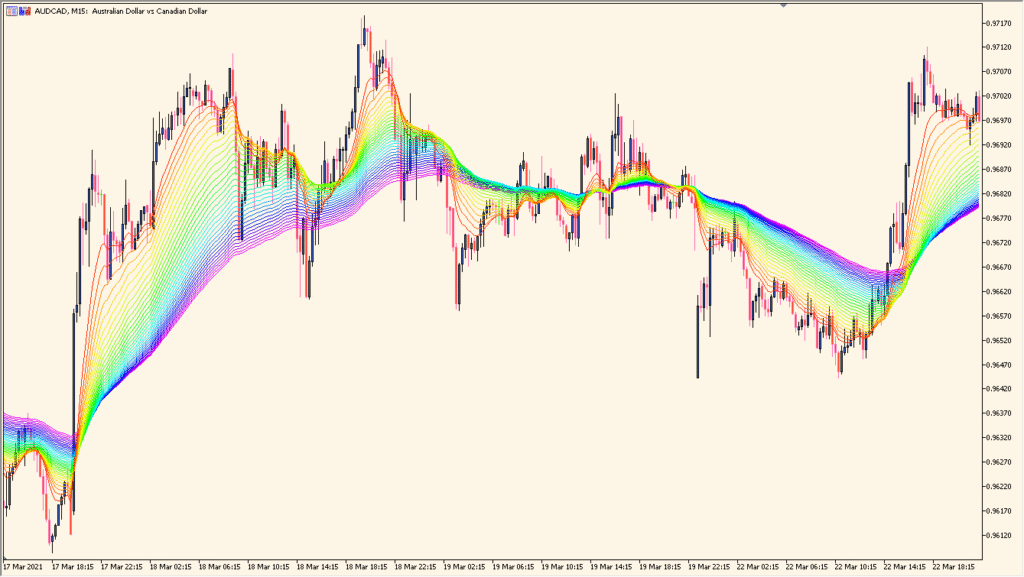Click the 0.96570 price label
1024x577 pixels.
coord(998,316)
